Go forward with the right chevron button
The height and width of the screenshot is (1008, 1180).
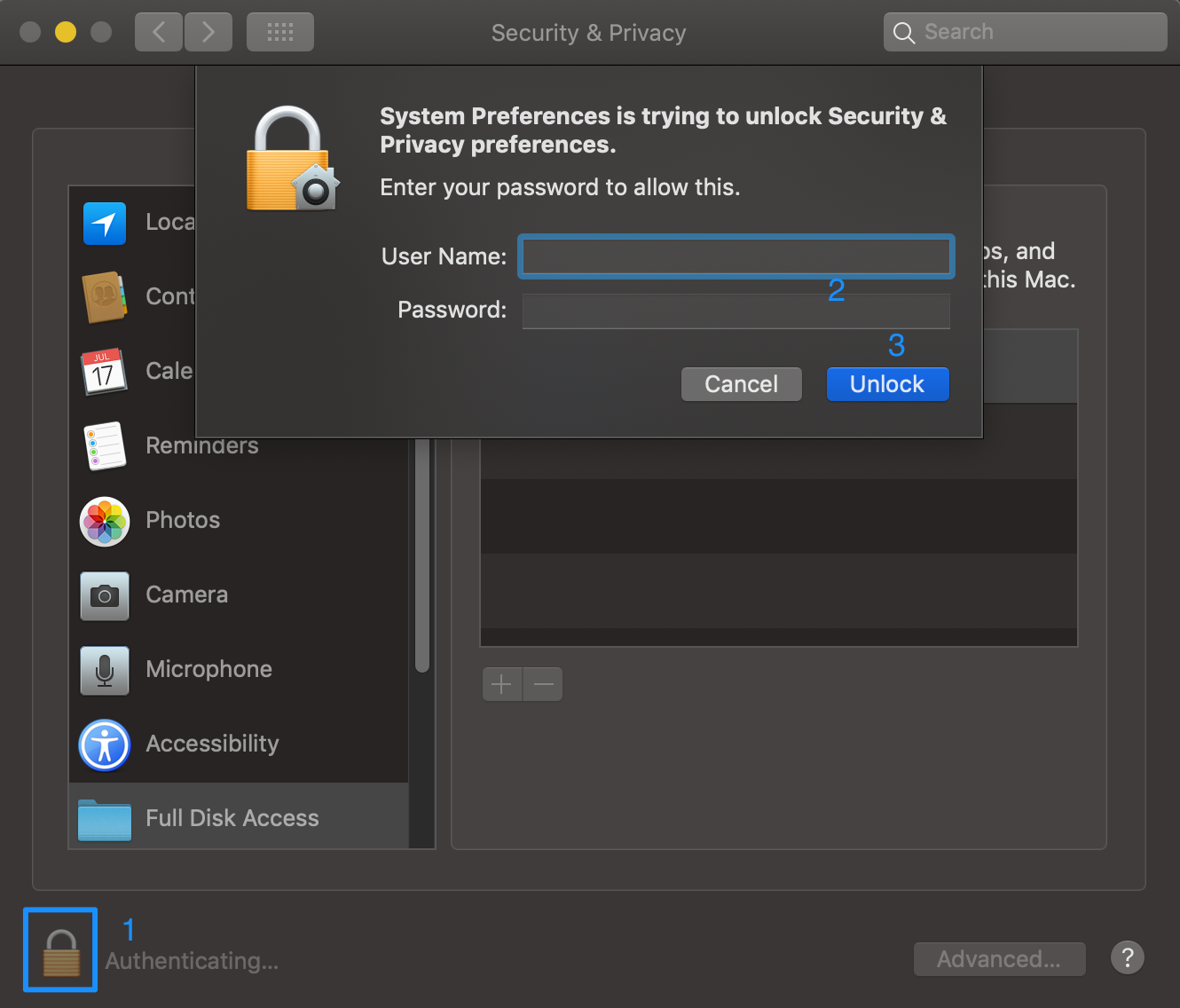[208, 32]
